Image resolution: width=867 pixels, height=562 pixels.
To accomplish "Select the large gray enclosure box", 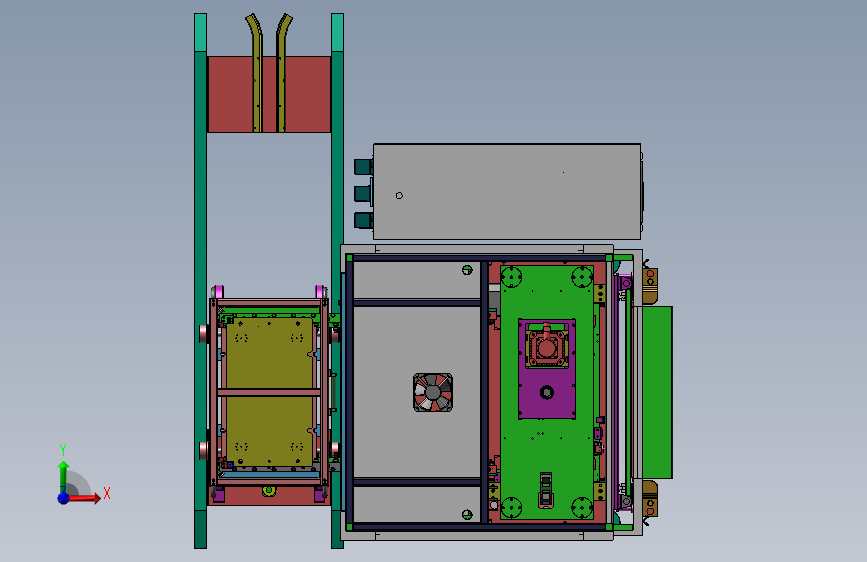I will (507, 191).
